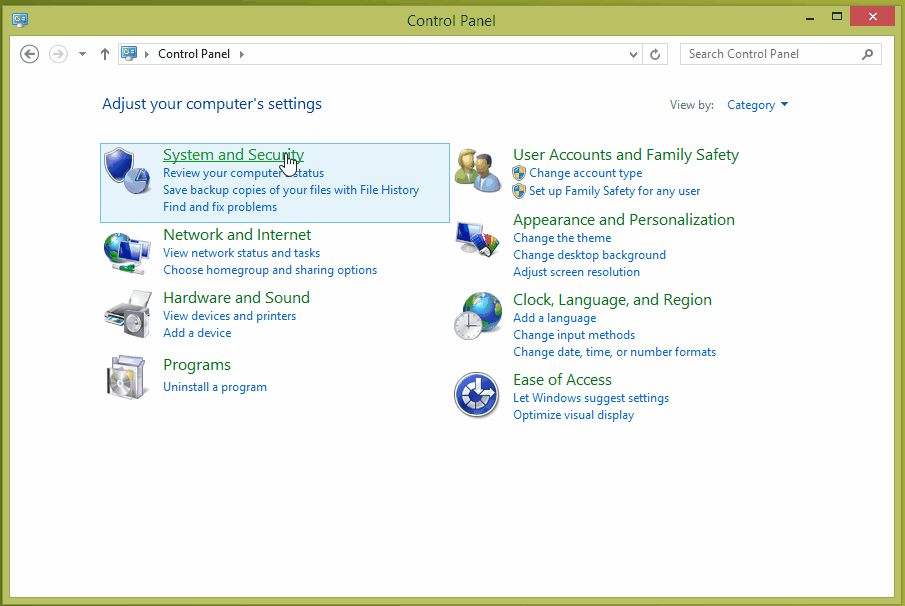The image size is (905, 606).
Task: Go forward with the Forward arrow
Action: point(58,54)
